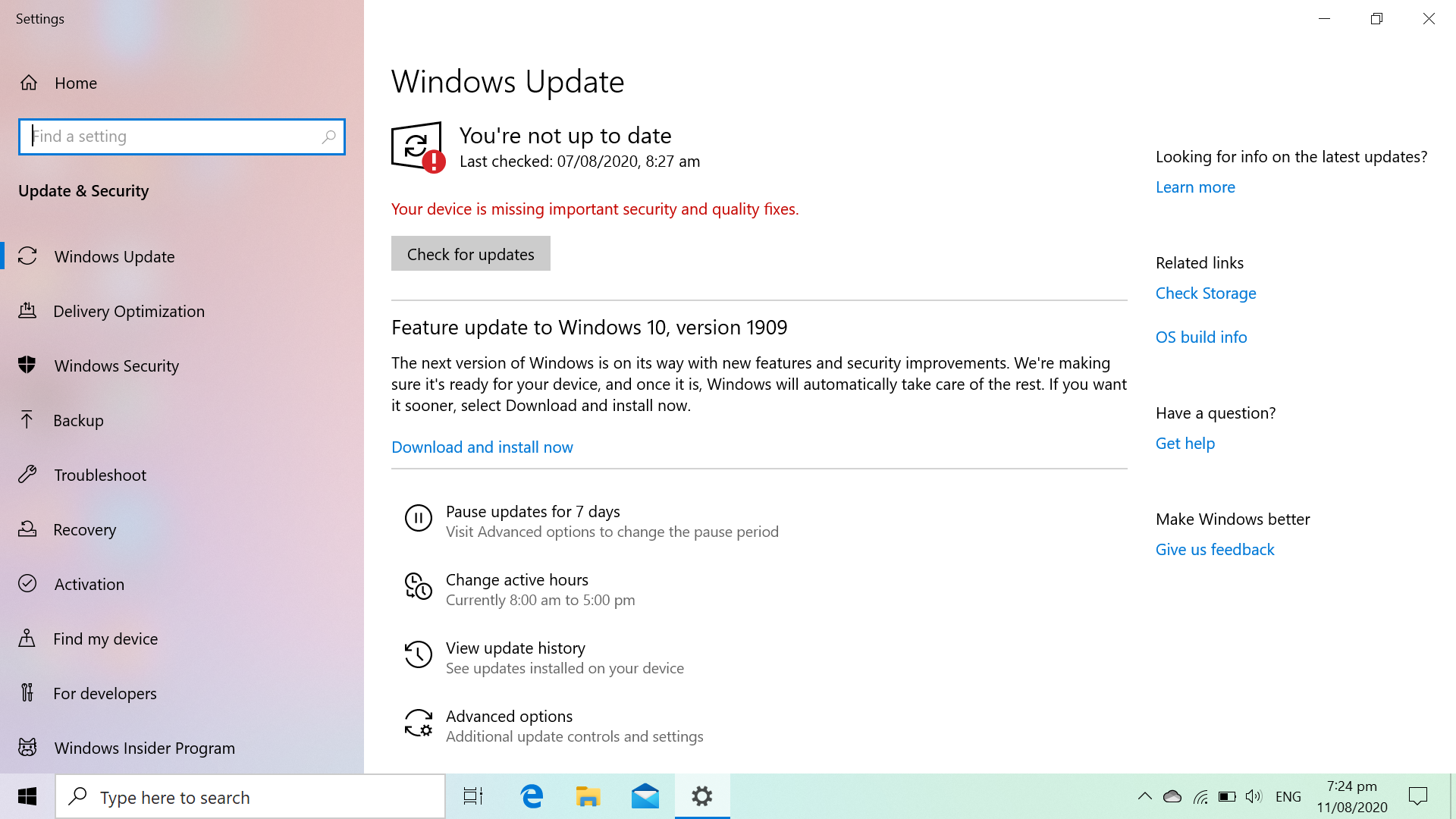Open Advanced options entry

554,726
